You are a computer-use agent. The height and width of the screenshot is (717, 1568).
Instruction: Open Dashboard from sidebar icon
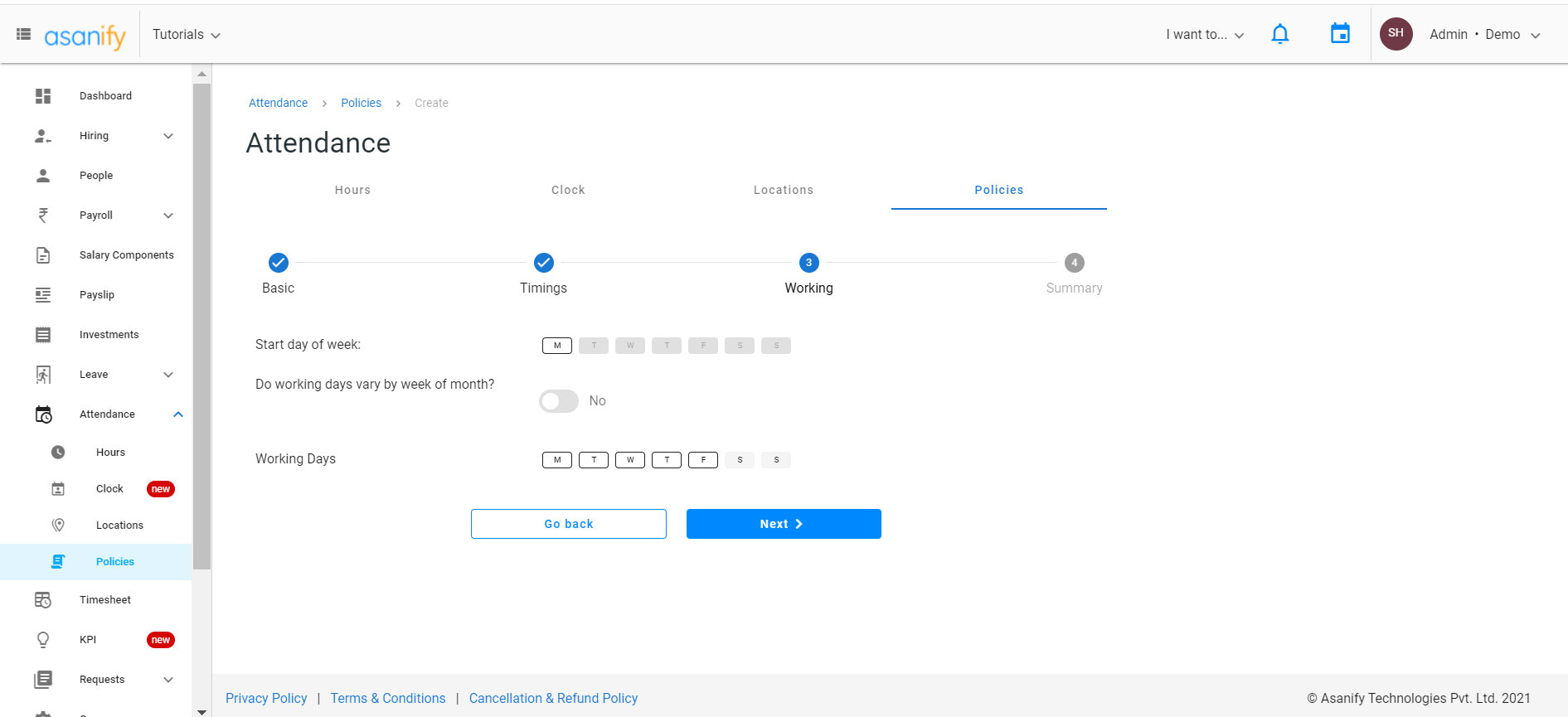[43, 96]
